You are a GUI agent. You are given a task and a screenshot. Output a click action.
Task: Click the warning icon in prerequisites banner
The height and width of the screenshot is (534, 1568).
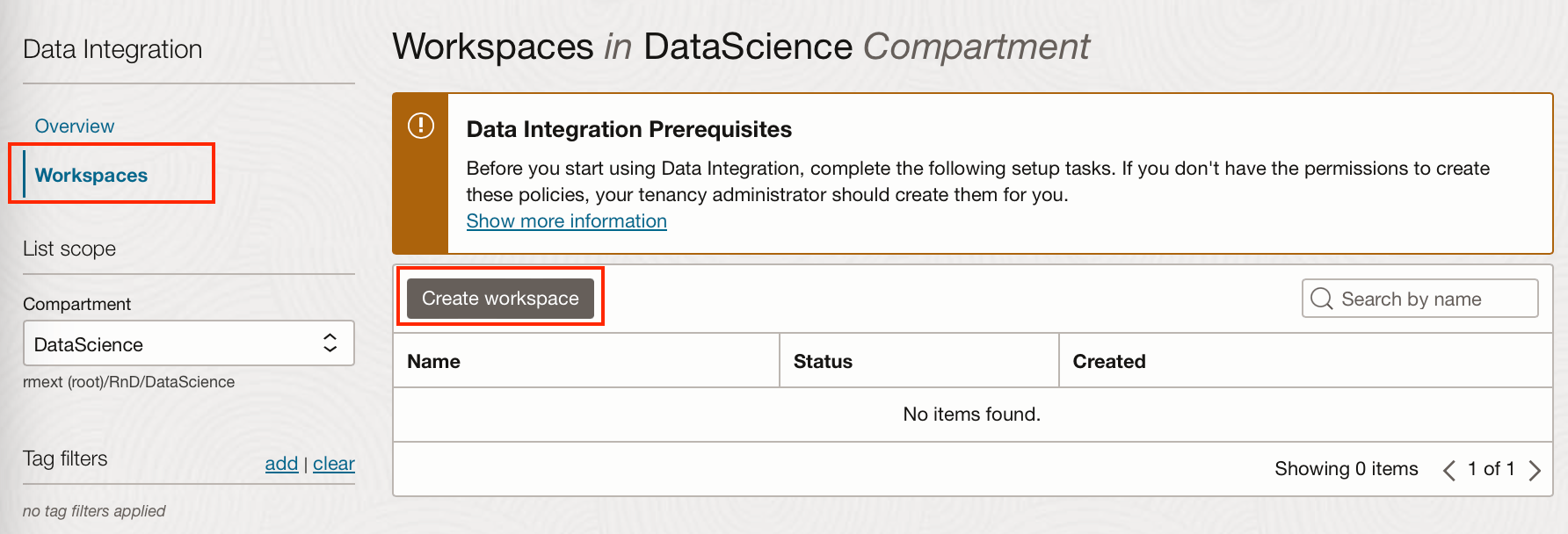(421, 126)
